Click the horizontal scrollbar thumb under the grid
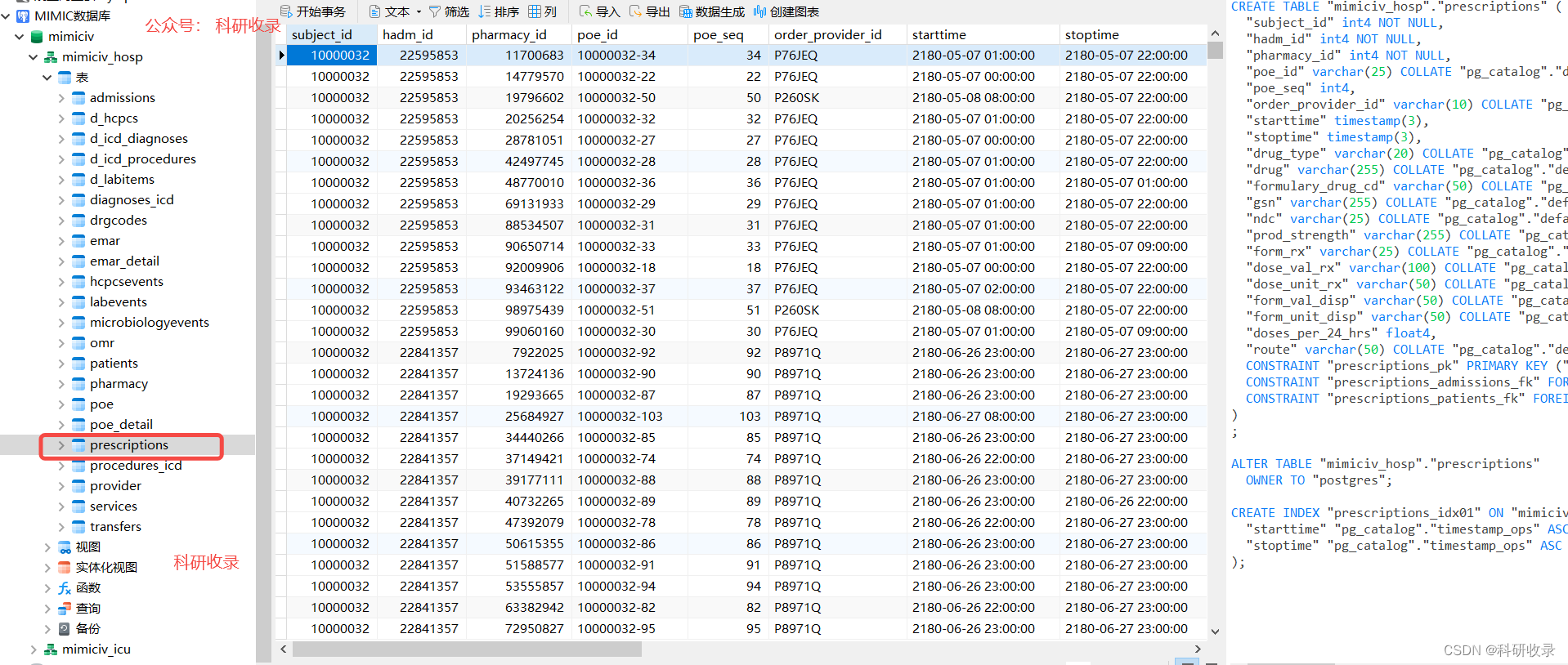The width and height of the screenshot is (1568, 665). click(x=467, y=649)
